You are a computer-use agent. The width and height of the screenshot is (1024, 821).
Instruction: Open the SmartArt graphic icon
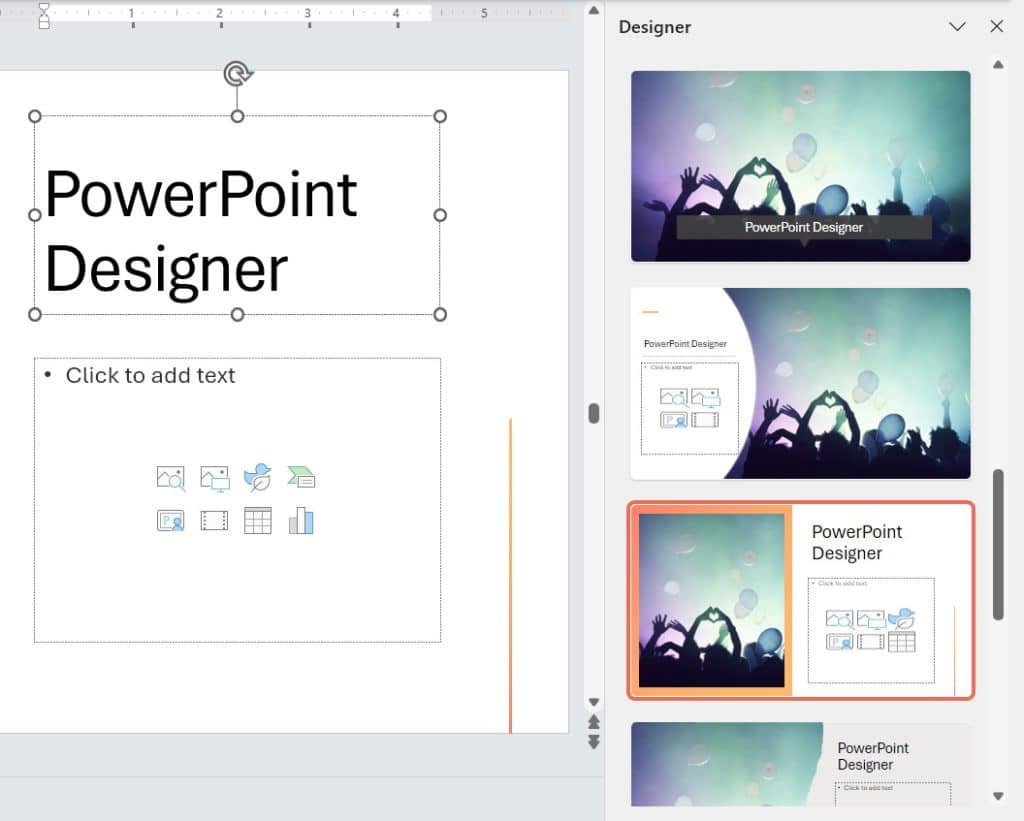pos(302,477)
